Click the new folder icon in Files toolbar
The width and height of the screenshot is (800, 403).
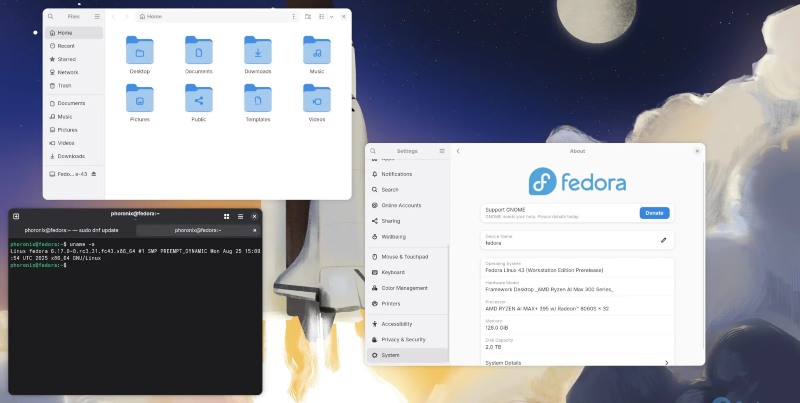click(308, 16)
